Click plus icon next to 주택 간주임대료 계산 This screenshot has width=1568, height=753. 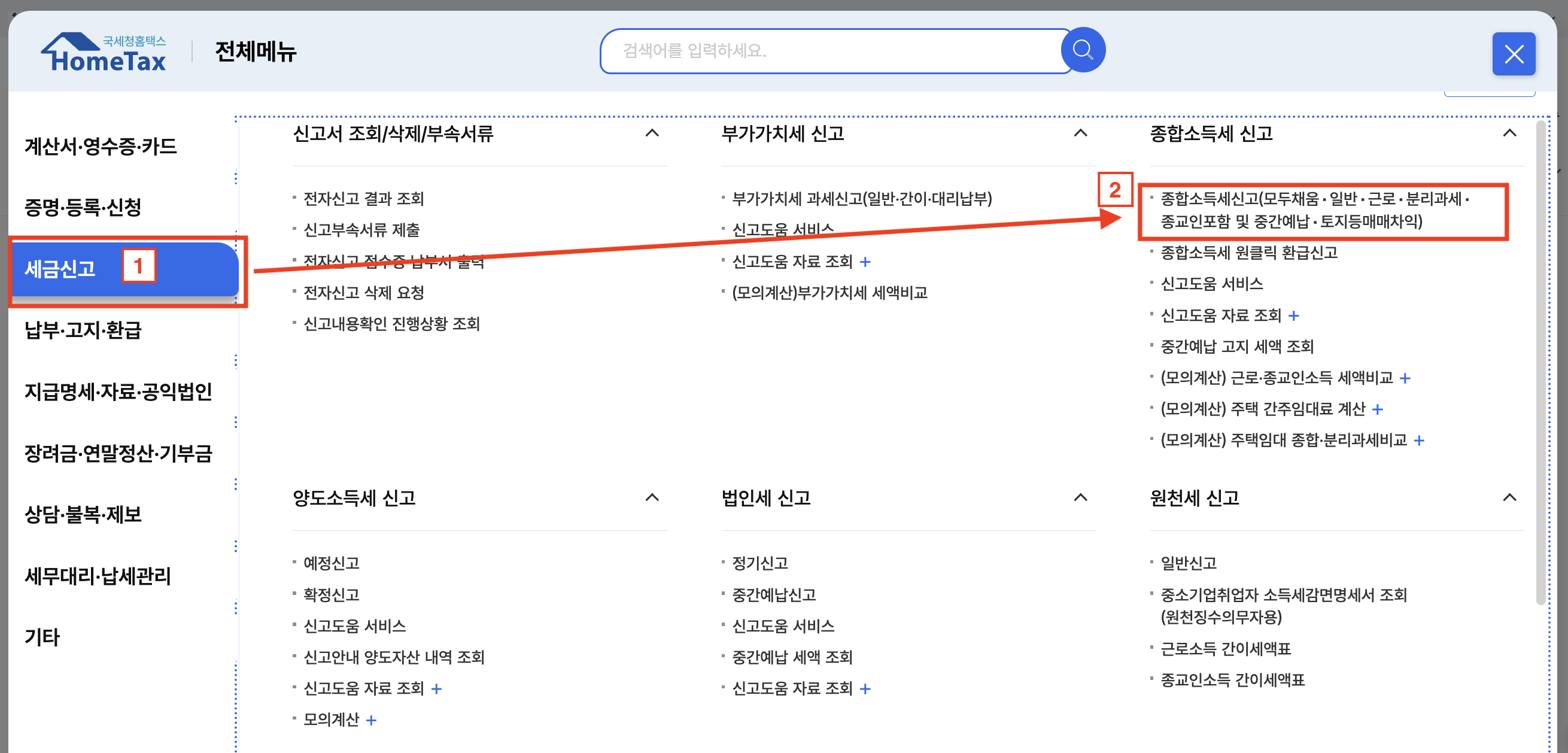click(x=1378, y=409)
